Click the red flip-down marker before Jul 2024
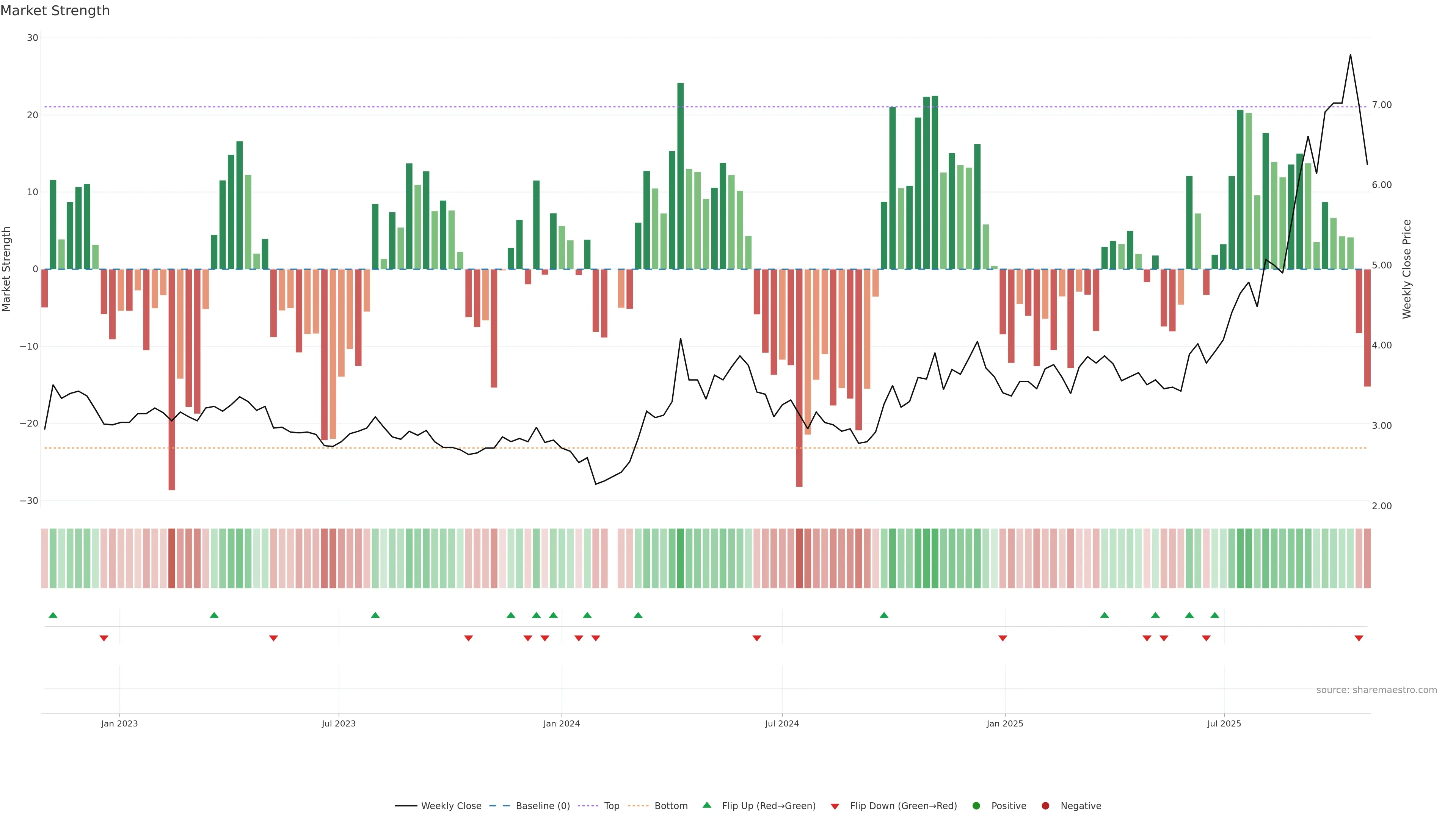Viewport: 1456px width, 819px height. (757, 638)
